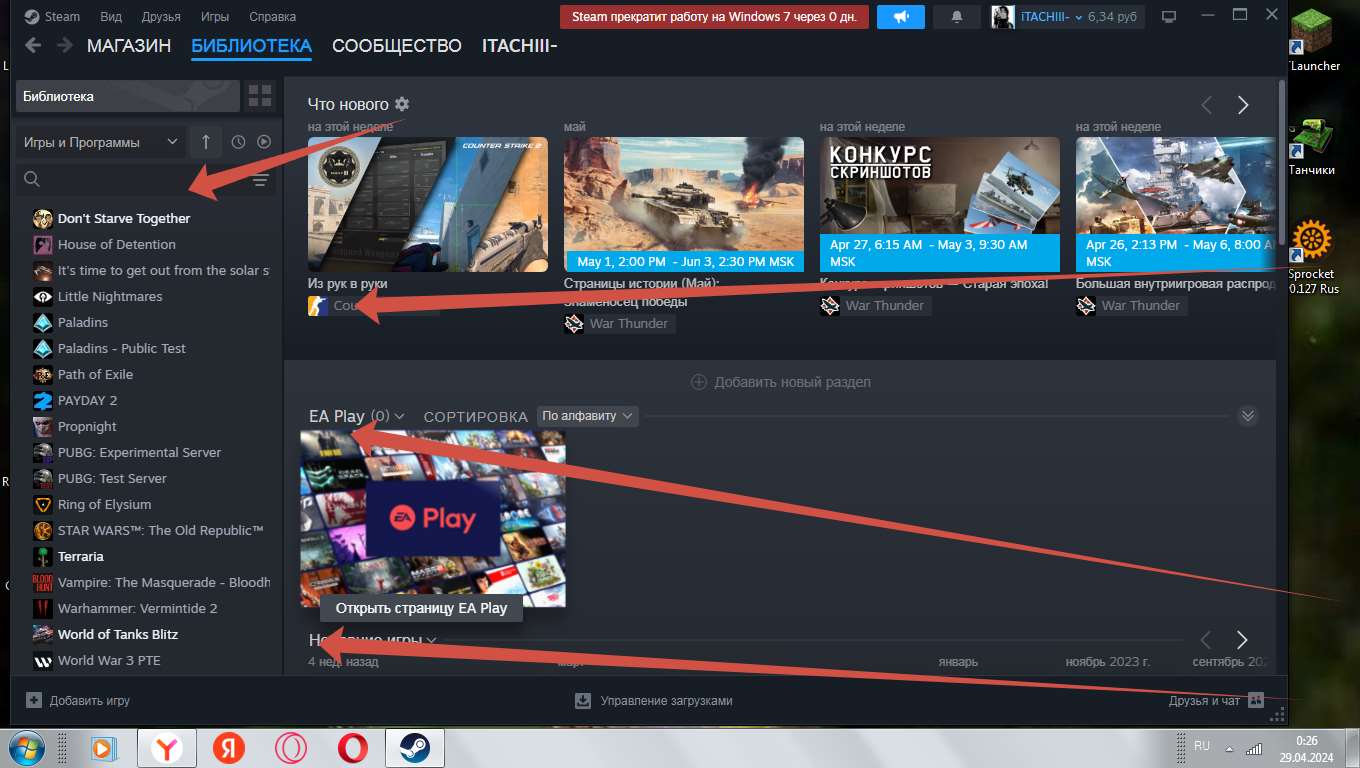Open Друзья и чат

click(x=1216, y=701)
